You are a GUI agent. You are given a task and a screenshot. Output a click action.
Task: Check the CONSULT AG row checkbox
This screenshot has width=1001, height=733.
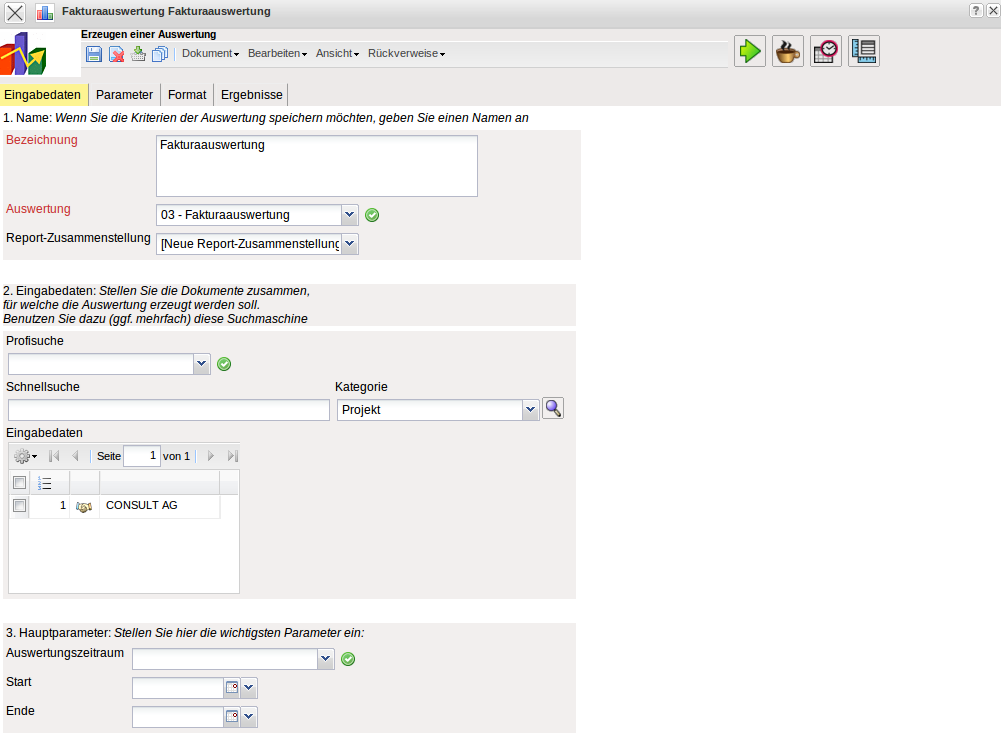(20, 506)
